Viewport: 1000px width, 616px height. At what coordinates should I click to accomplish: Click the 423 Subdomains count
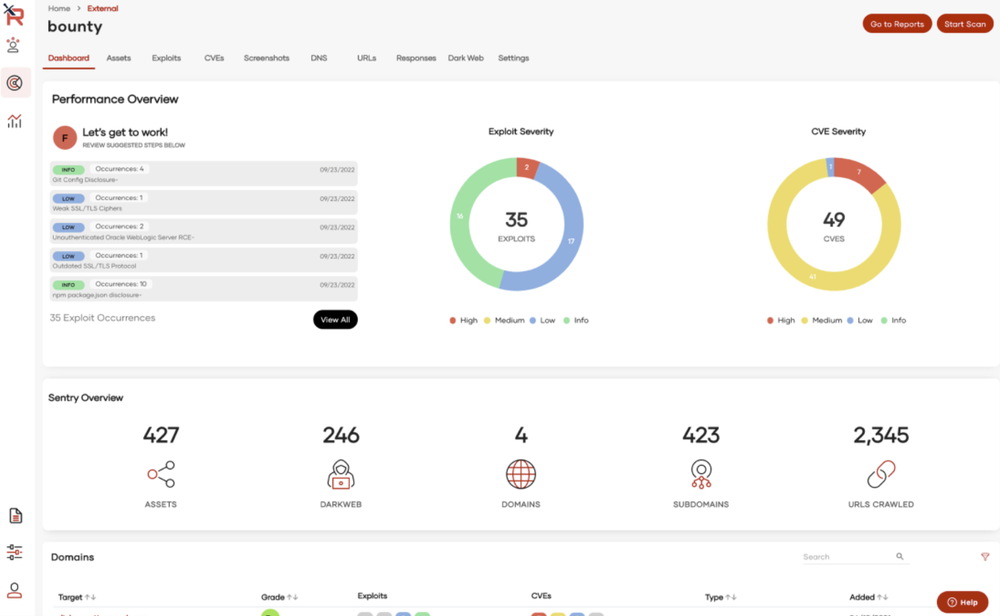point(701,436)
